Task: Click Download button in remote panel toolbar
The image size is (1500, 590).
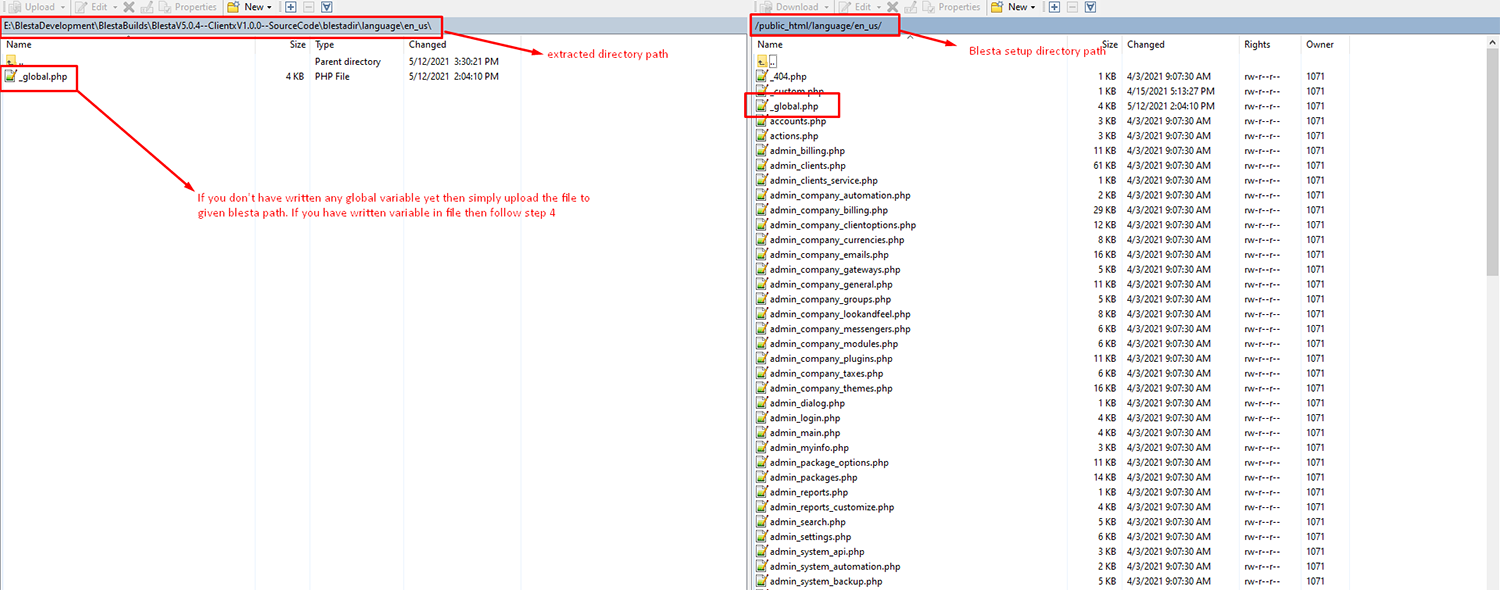Action: pyautogui.click(x=788, y=7)
